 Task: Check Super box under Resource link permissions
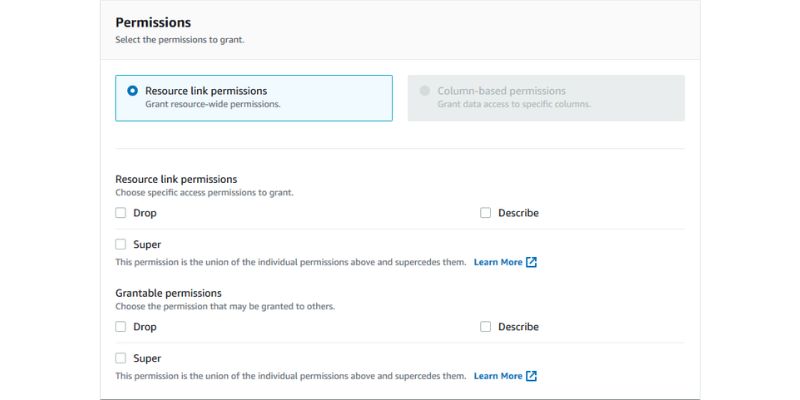point(120,244)
